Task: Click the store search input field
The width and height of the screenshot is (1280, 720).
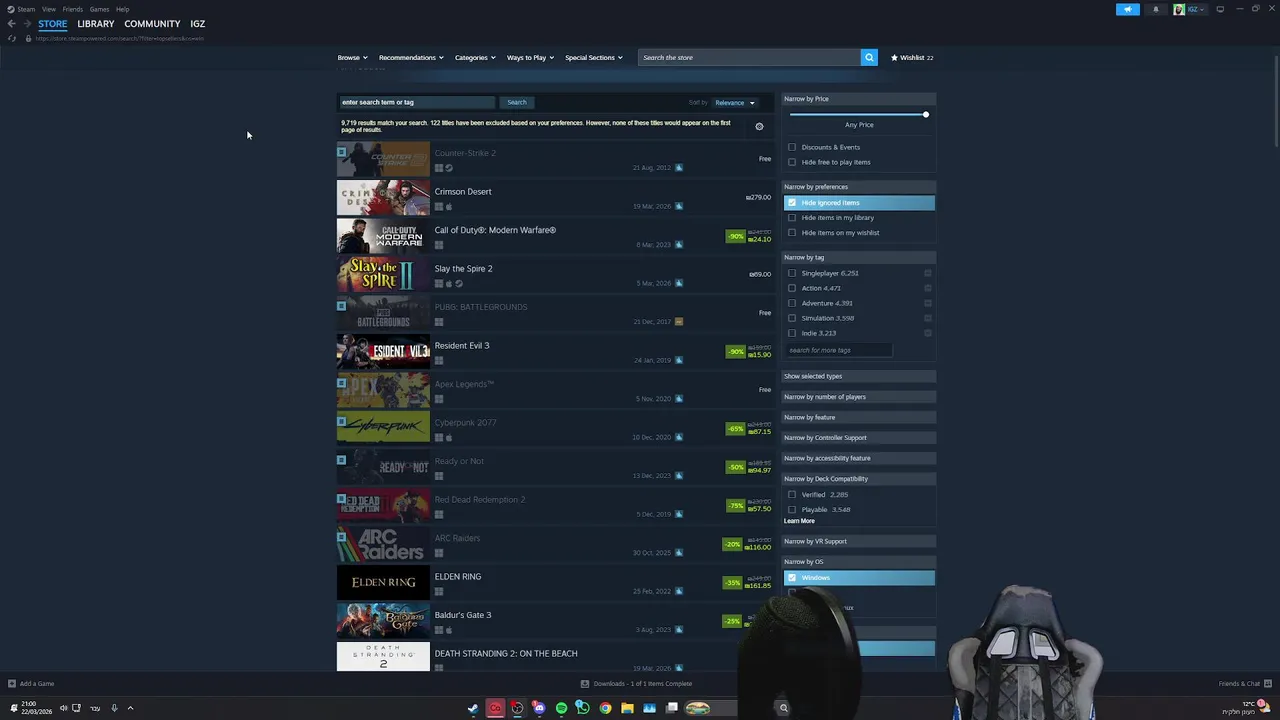Action: [750, 57]
